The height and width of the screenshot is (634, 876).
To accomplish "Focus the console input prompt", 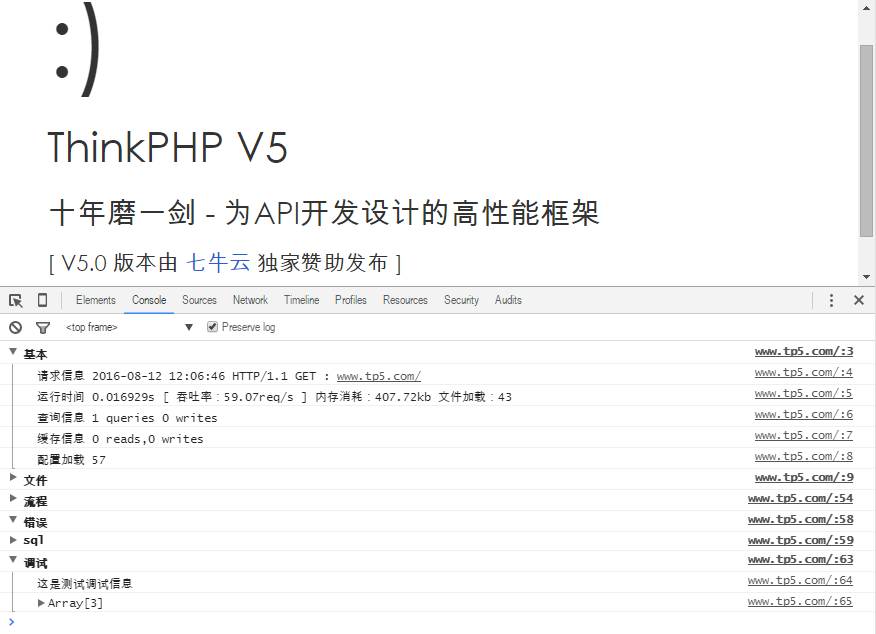I will [x=436, y=621].
